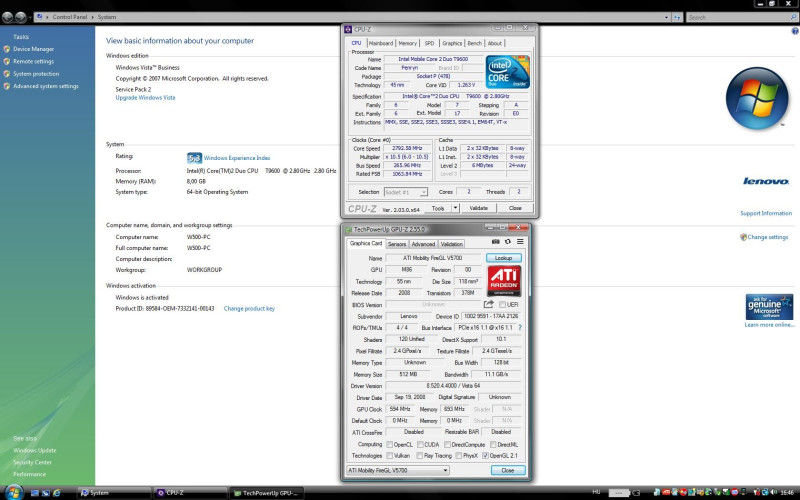The height and width of the screenshot is (500, 800).
Task: Toggle the Ray Tracing checkbox
Action: (x=419, y=456)
